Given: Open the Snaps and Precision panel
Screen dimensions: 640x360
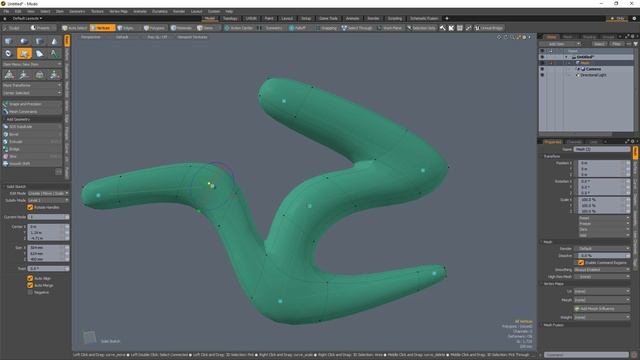Looking at the screenshot, I should [32, 104].
